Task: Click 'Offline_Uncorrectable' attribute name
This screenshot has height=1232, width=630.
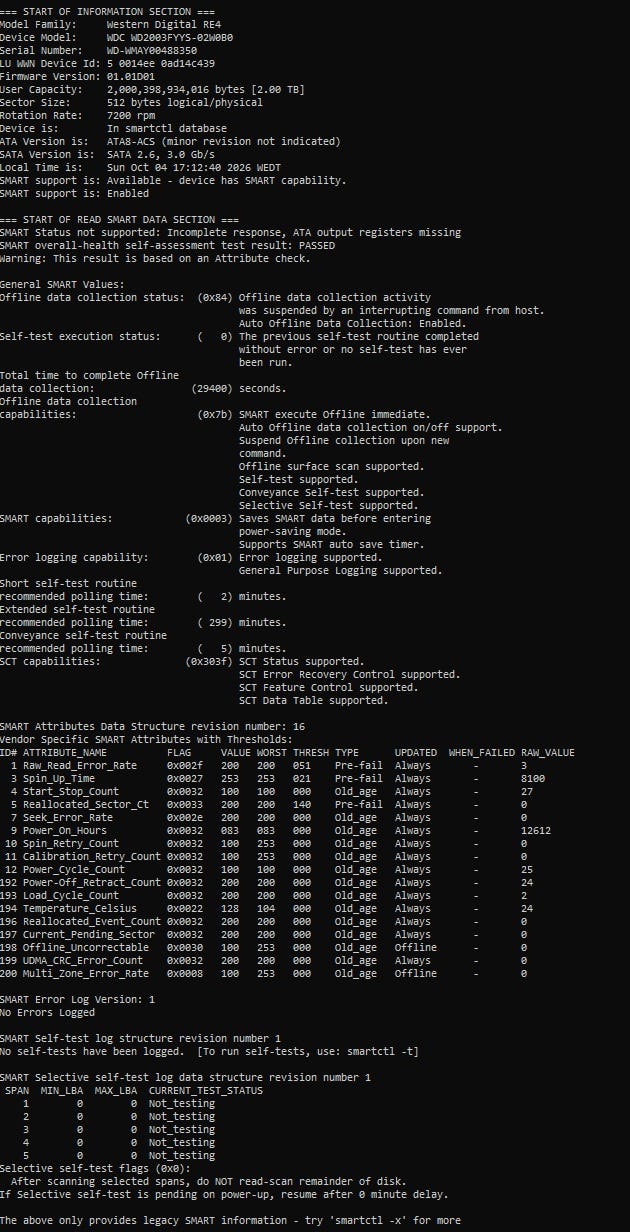Action: 86,947
